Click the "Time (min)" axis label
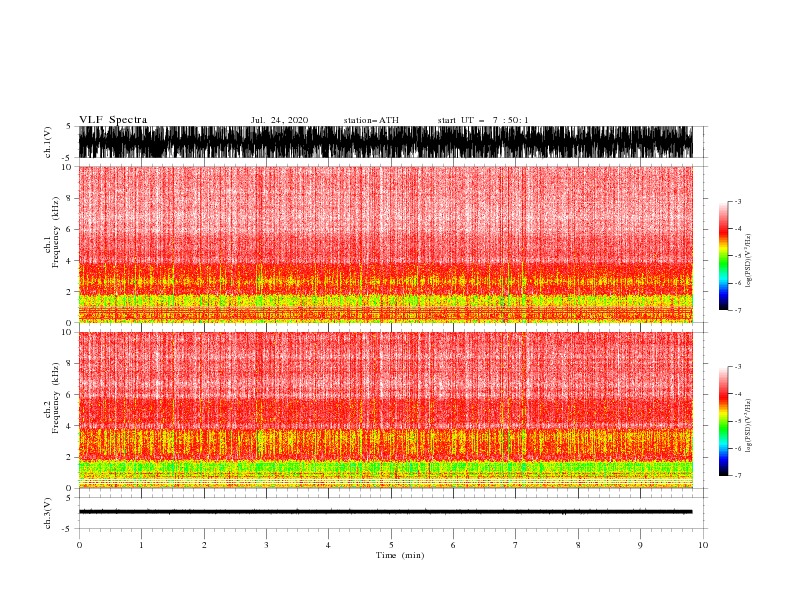 coord(400,555)
